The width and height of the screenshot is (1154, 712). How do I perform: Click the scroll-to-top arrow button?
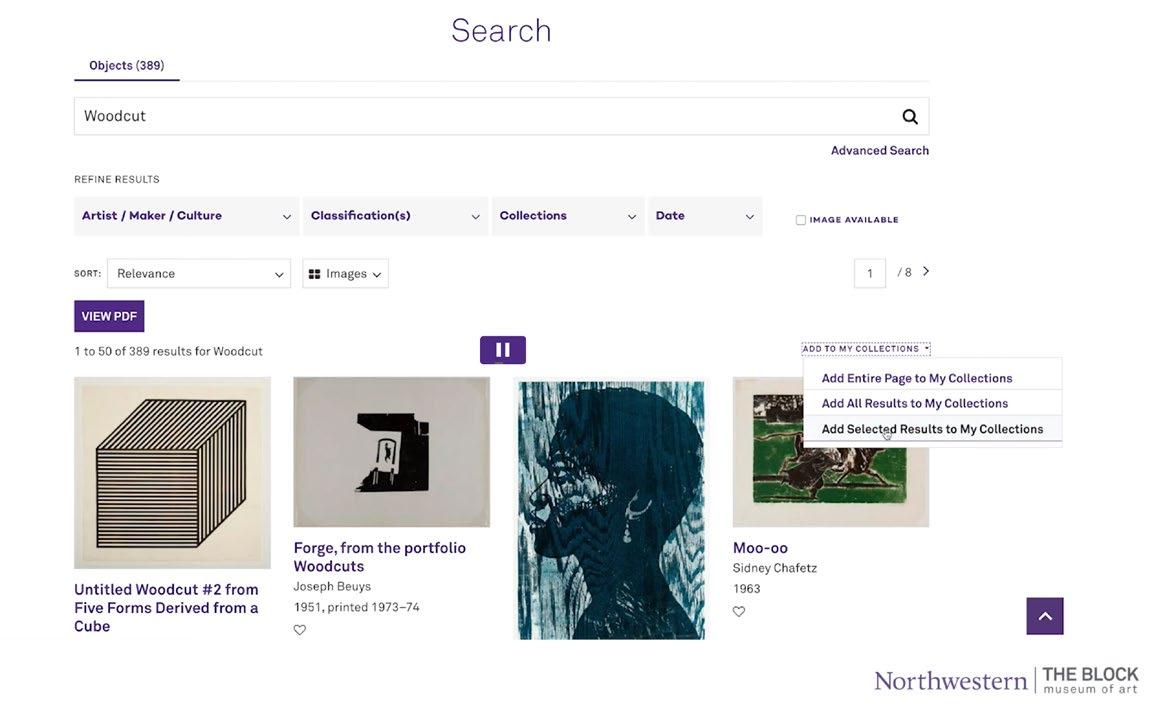pyautogui.click(x=1044, y=616)
